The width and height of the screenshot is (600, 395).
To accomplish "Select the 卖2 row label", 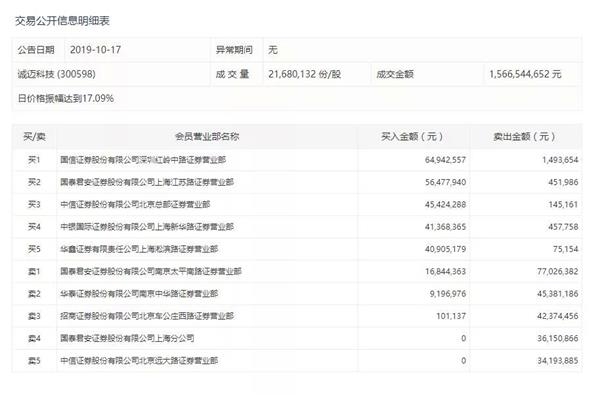I will [x=34, y=294].
